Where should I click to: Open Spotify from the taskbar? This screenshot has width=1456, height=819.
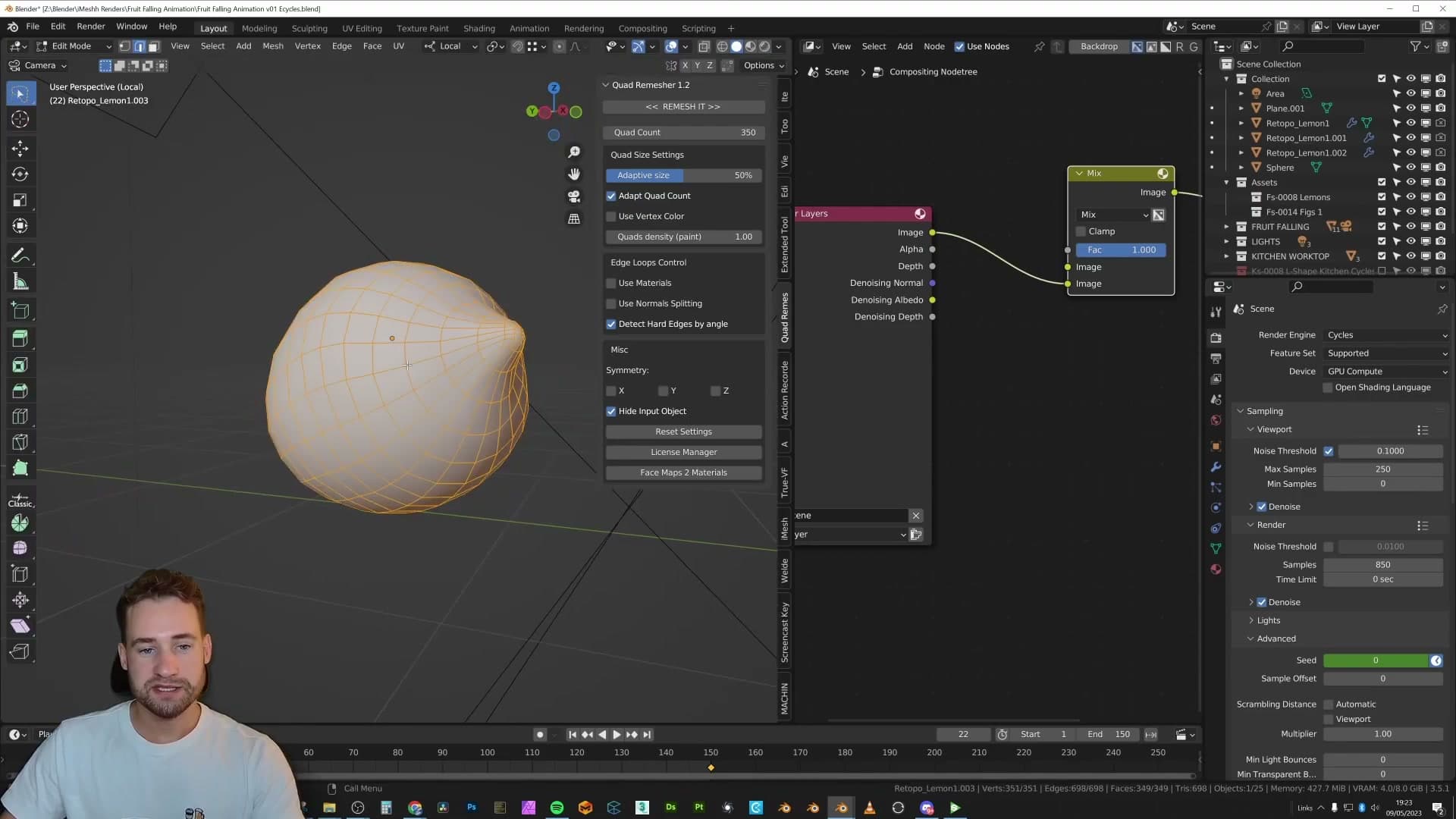[557, 808]
